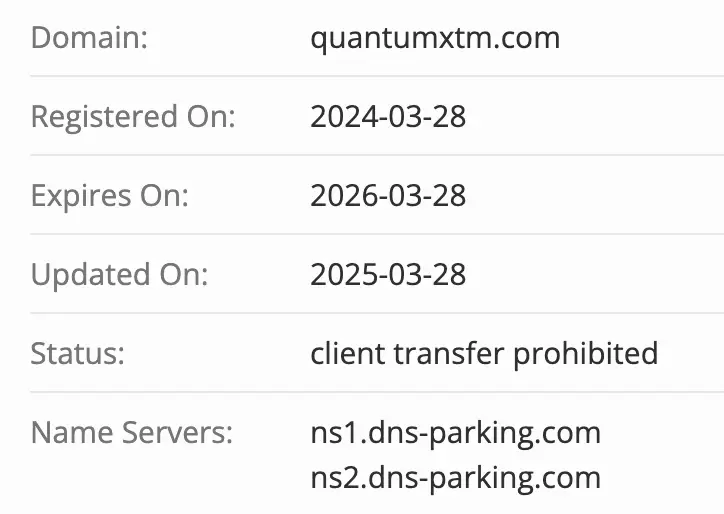Select the Name Servers label
Viewport: 724px width, 514px height.
point(131,433)
